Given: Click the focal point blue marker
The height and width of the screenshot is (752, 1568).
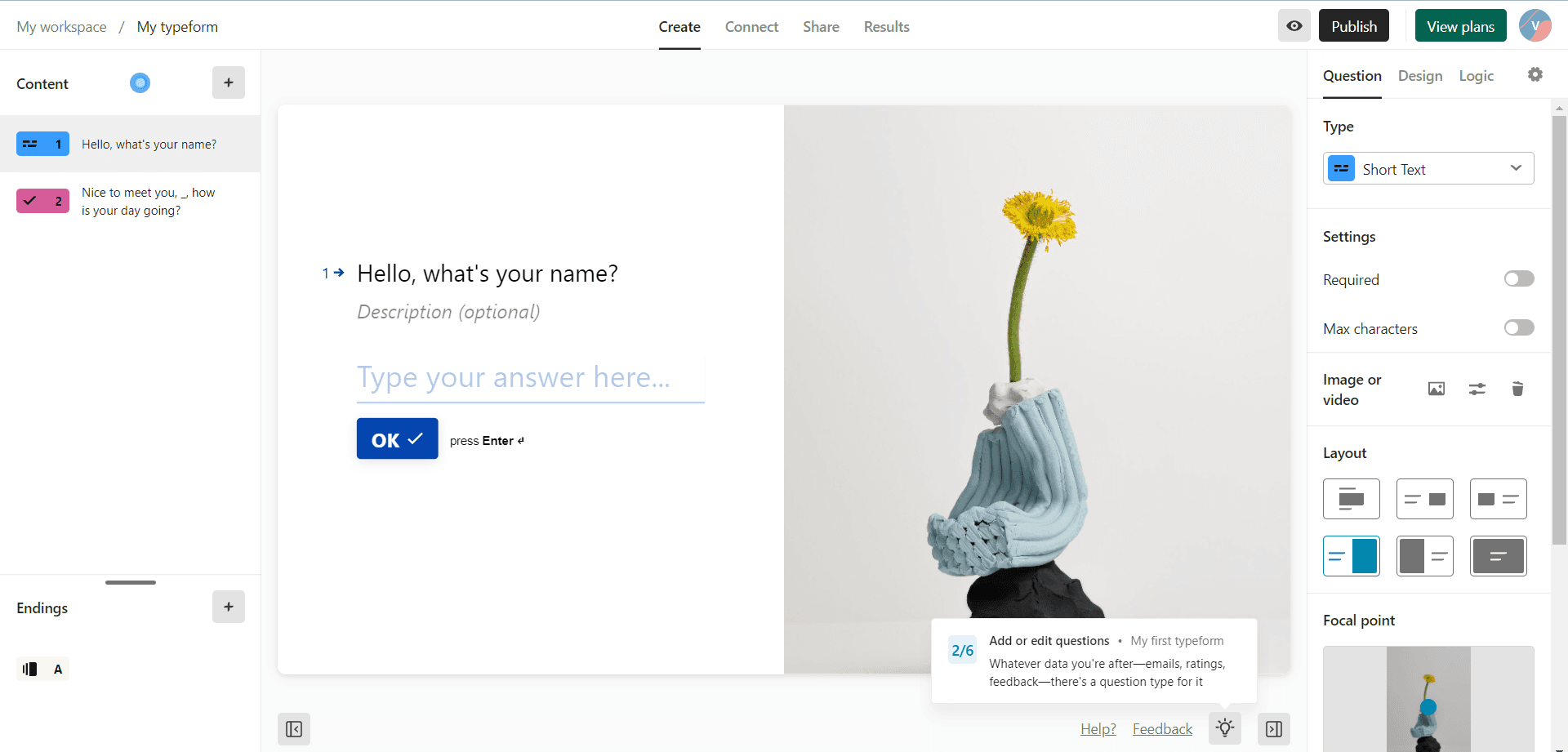Looking at the screenshot, I should (1428, 707).
